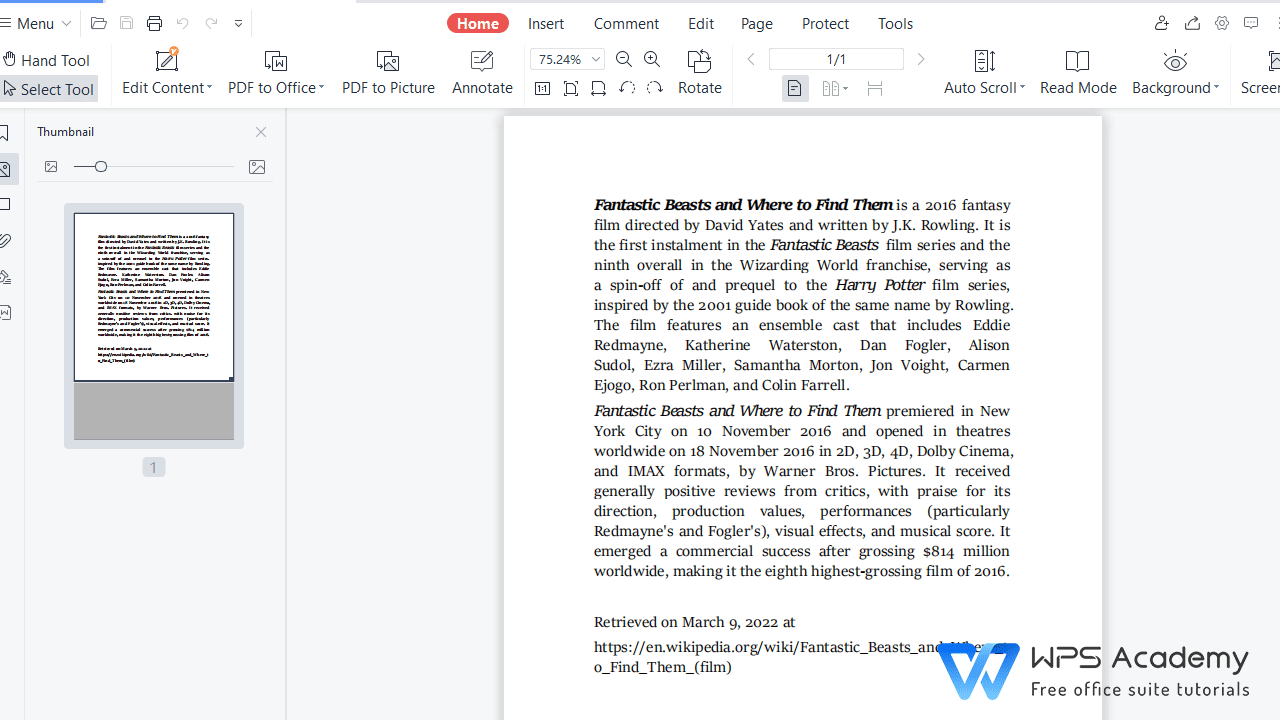The height and width of the screenshot is (720, 1280).
Task: Click the Save disk icon
Action: [126, 23]
